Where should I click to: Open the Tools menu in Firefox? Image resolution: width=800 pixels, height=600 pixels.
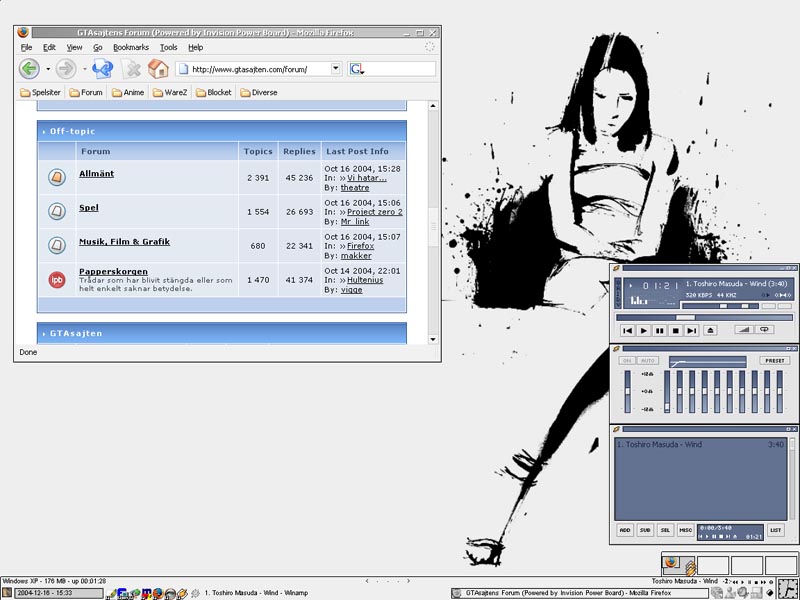click(169, 47)
